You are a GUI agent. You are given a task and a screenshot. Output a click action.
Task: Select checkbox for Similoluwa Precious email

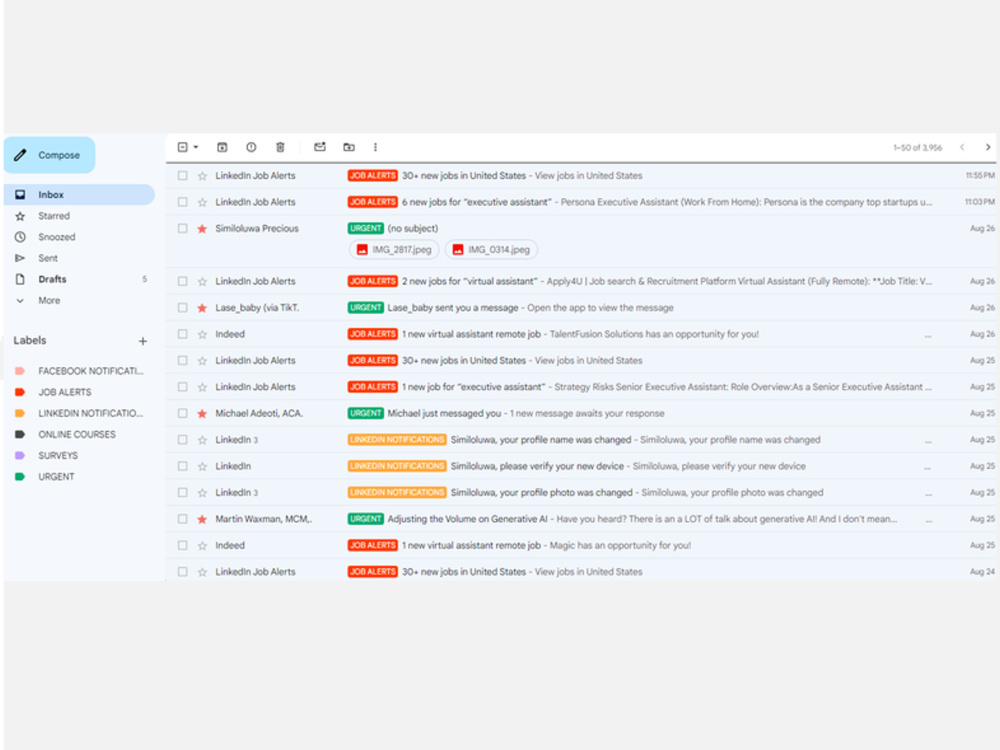tap(182, 228)
